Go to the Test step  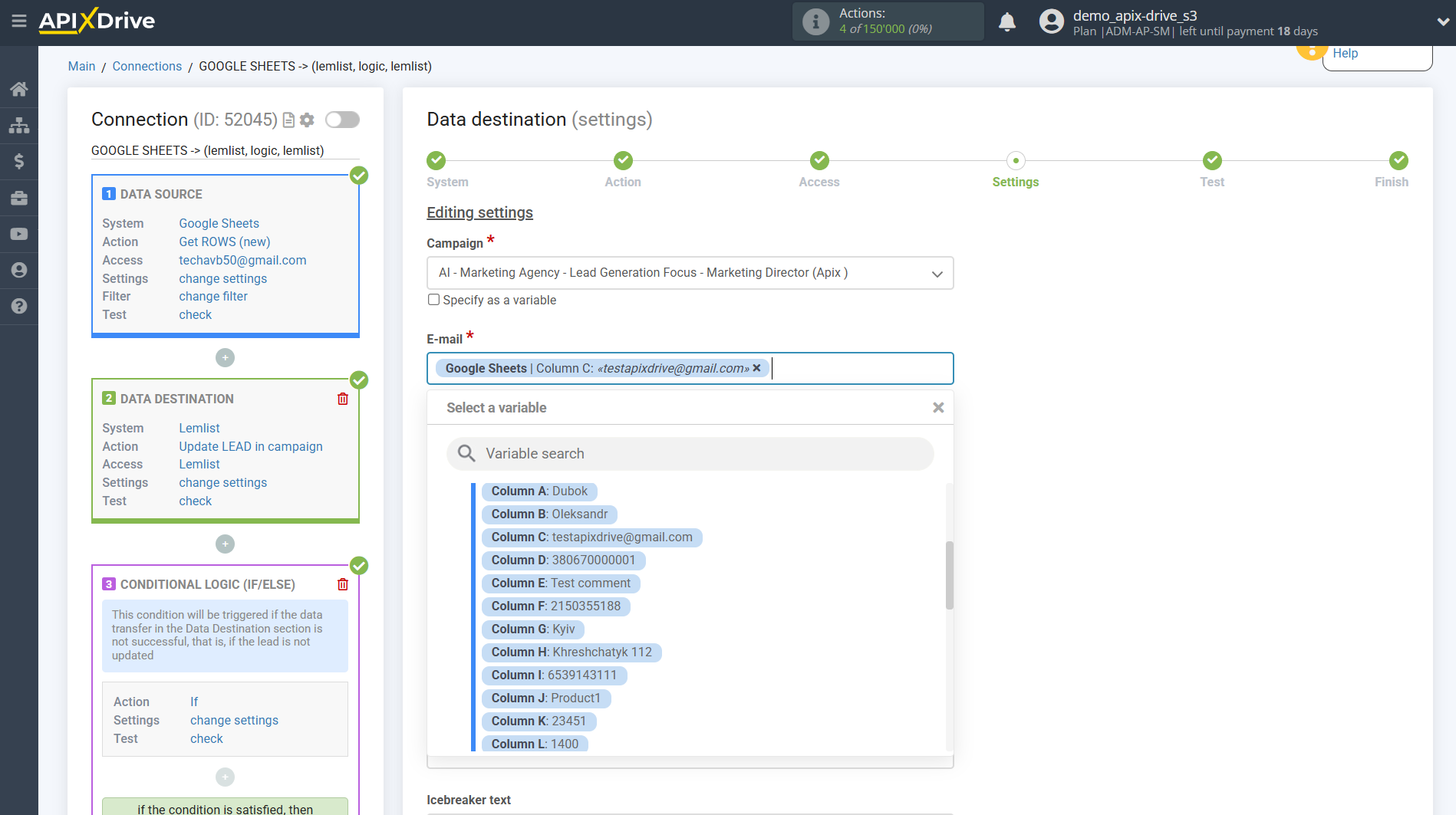coord(1212,160)
